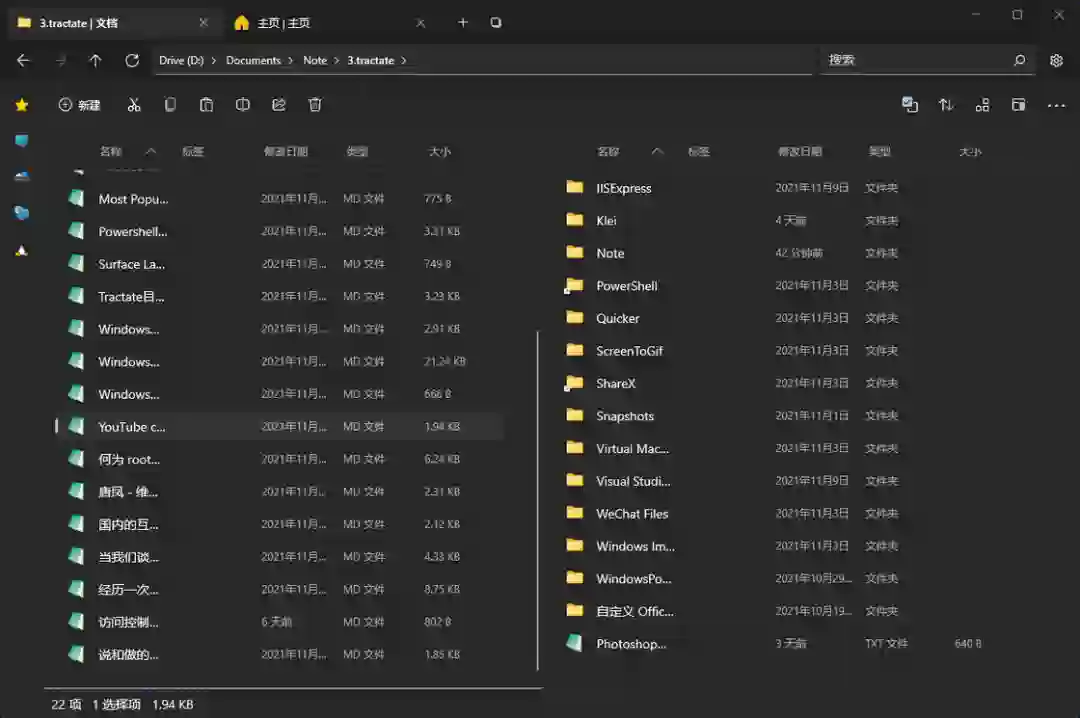
Task: Select the ScreenToGif folder in right pane
Action: click(x=629, y=351)
